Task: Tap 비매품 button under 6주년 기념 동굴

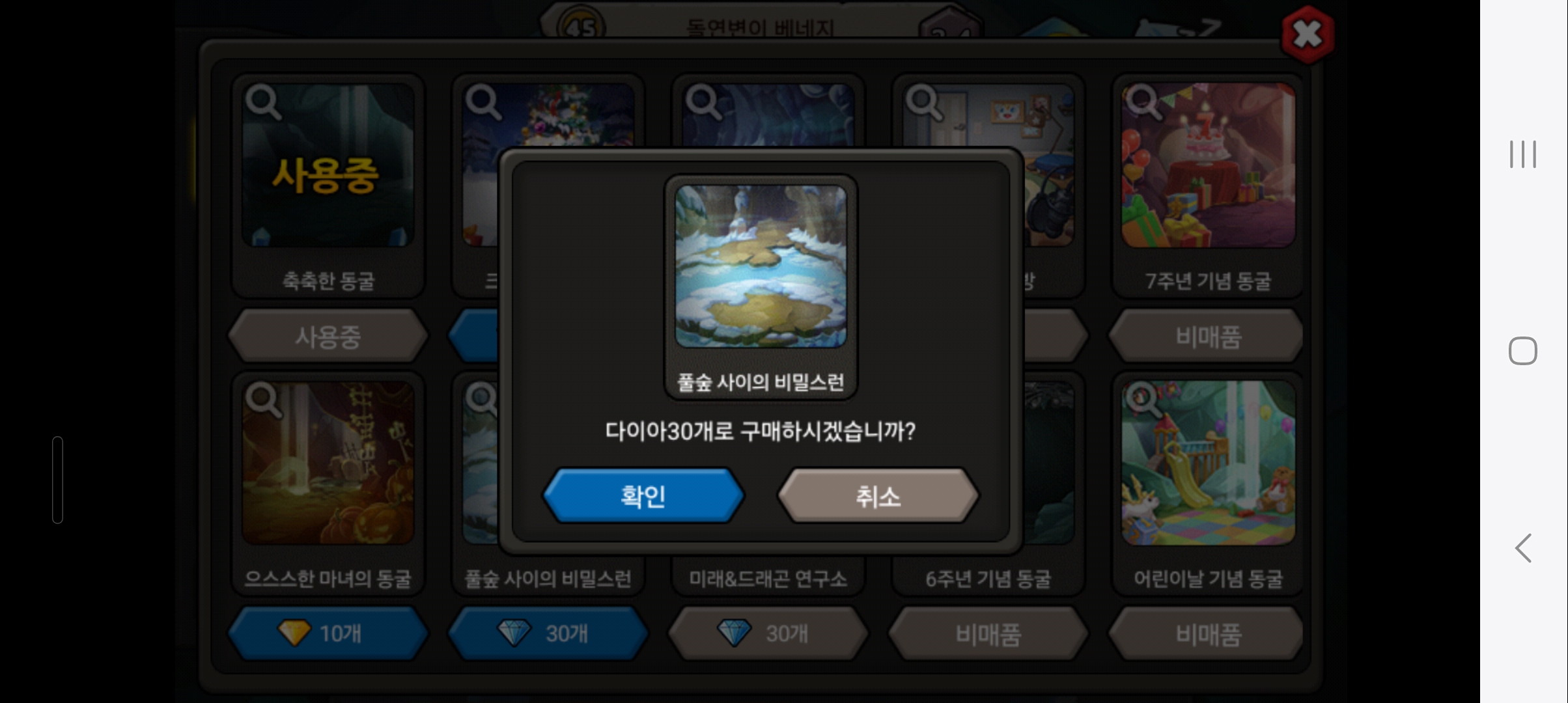Action: click(x=988, y=633)
